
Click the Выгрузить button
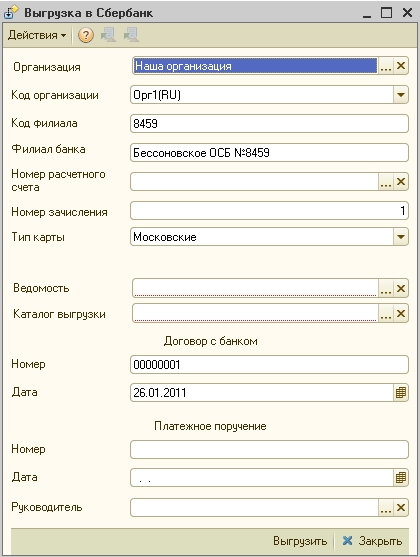point(300,541)
